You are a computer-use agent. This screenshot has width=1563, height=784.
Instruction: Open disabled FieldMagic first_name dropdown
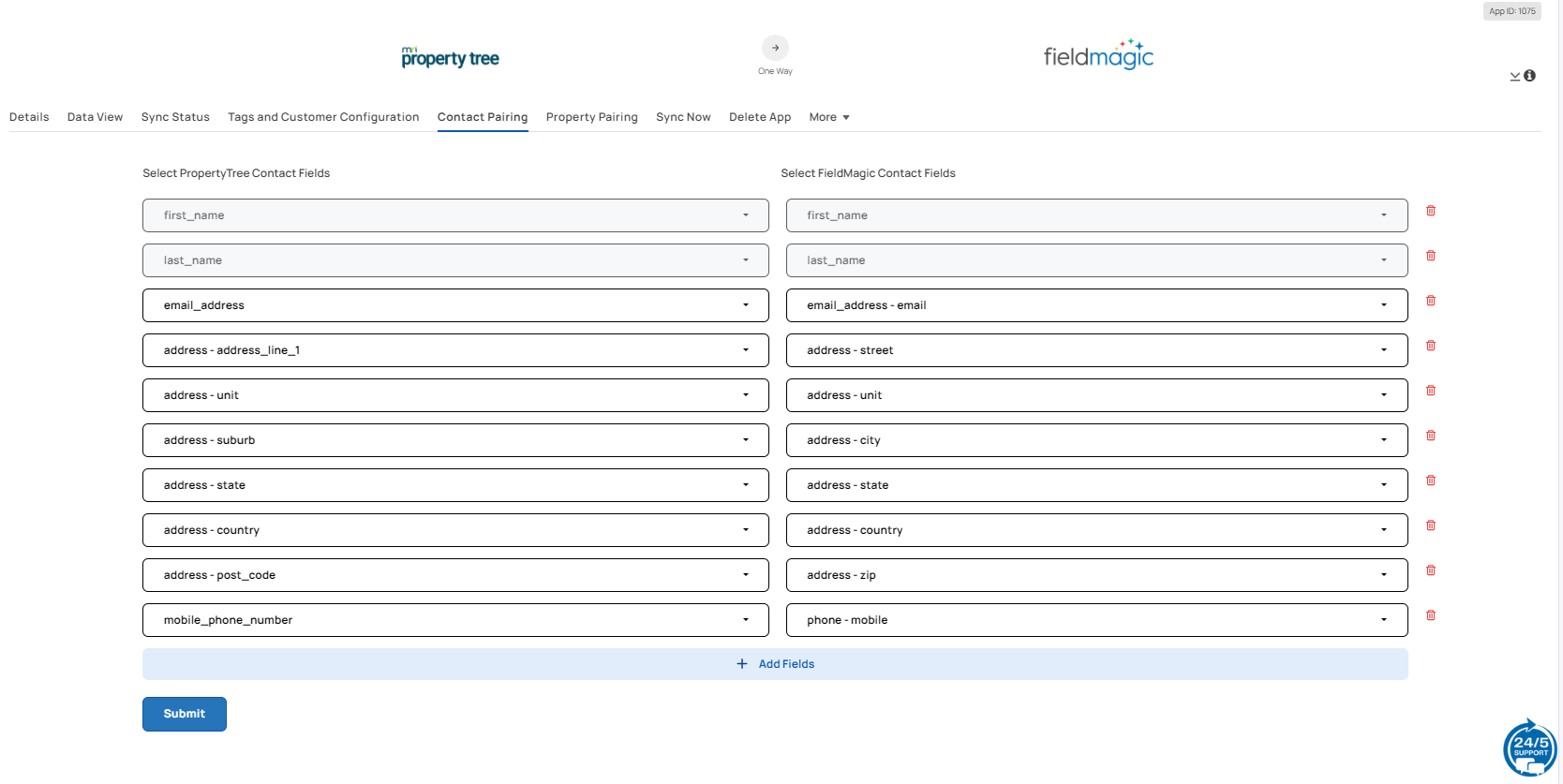(1096, 215)
